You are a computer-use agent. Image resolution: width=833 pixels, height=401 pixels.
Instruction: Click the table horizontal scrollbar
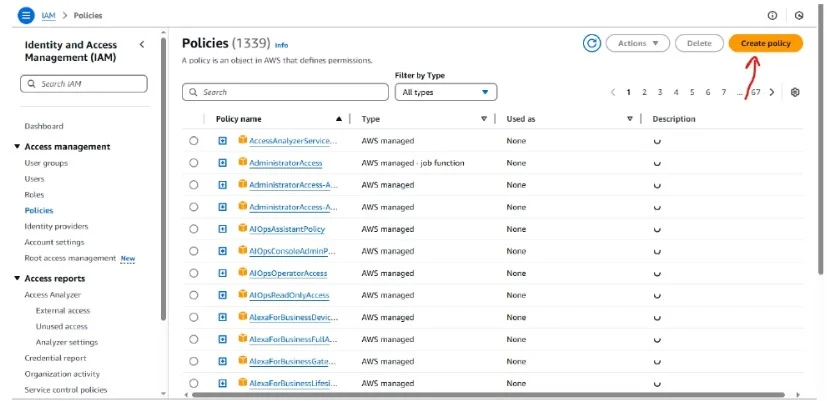pos(488,395)
